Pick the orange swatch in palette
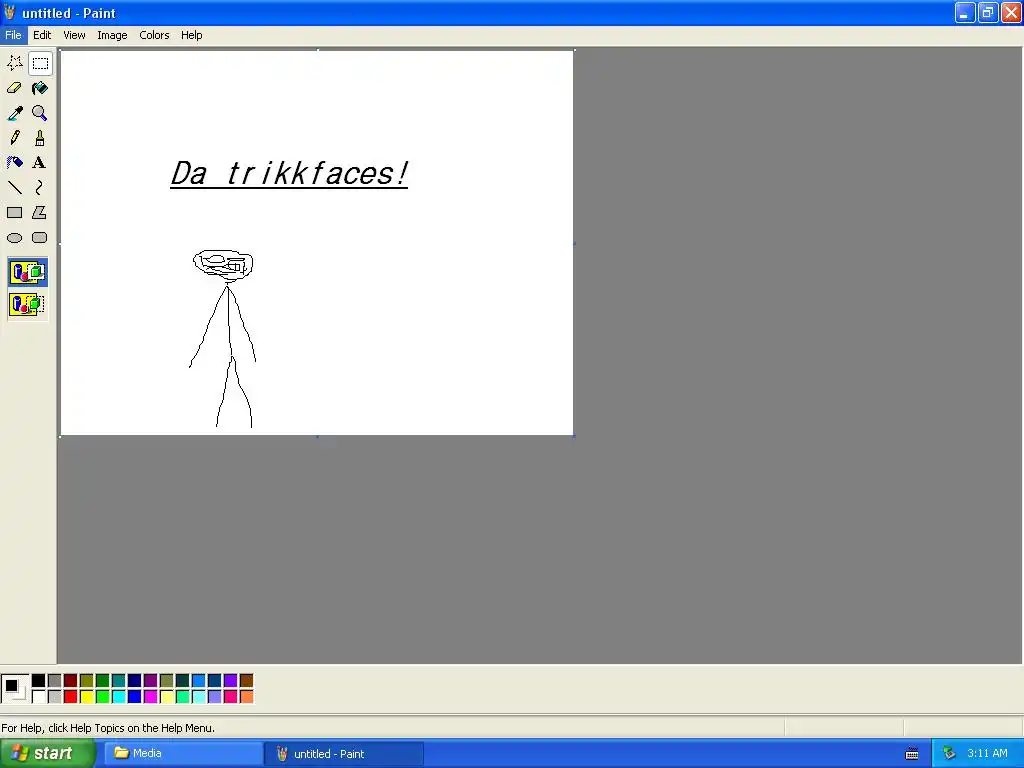Viewport: 1024px width, 768px height. tap(246, 697)
